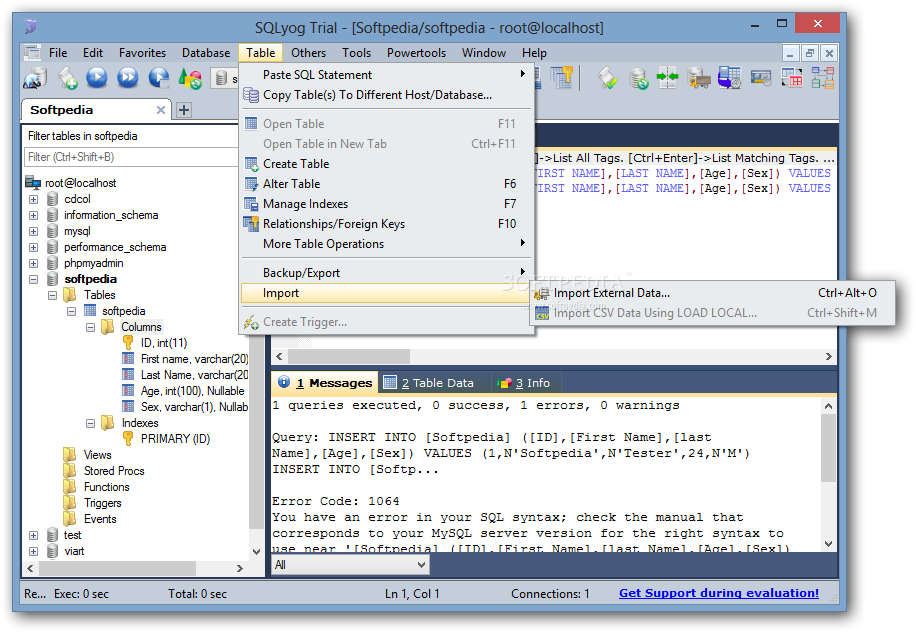The height and width of the screenshot is (632, 916).
Task: Add a new connection tab with plus
Action: coord(184,110)
